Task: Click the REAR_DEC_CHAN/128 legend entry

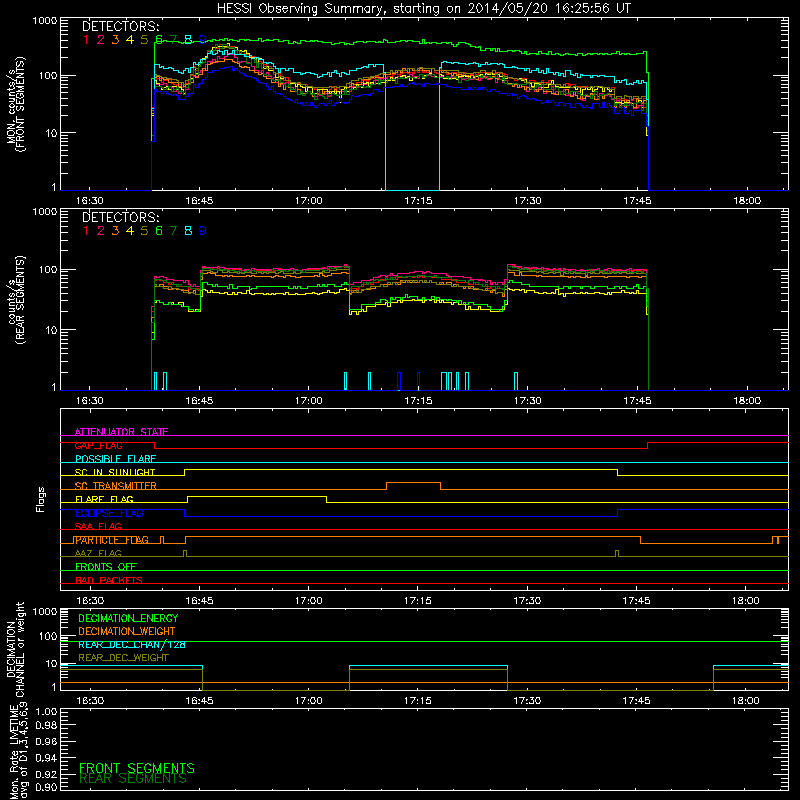Action: point(132,644)
